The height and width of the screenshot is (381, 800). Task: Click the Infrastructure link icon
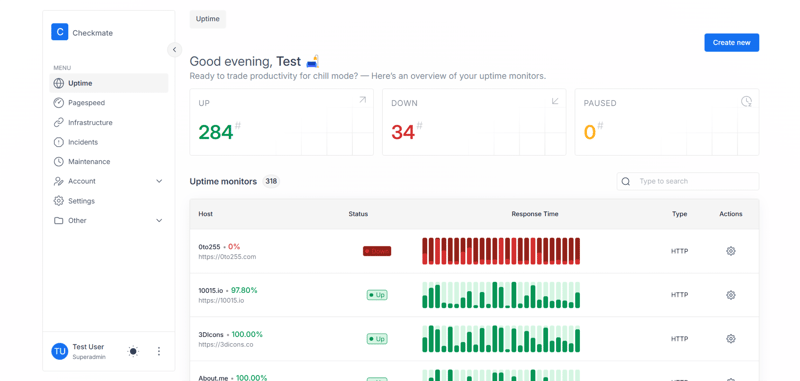point(59,122)
